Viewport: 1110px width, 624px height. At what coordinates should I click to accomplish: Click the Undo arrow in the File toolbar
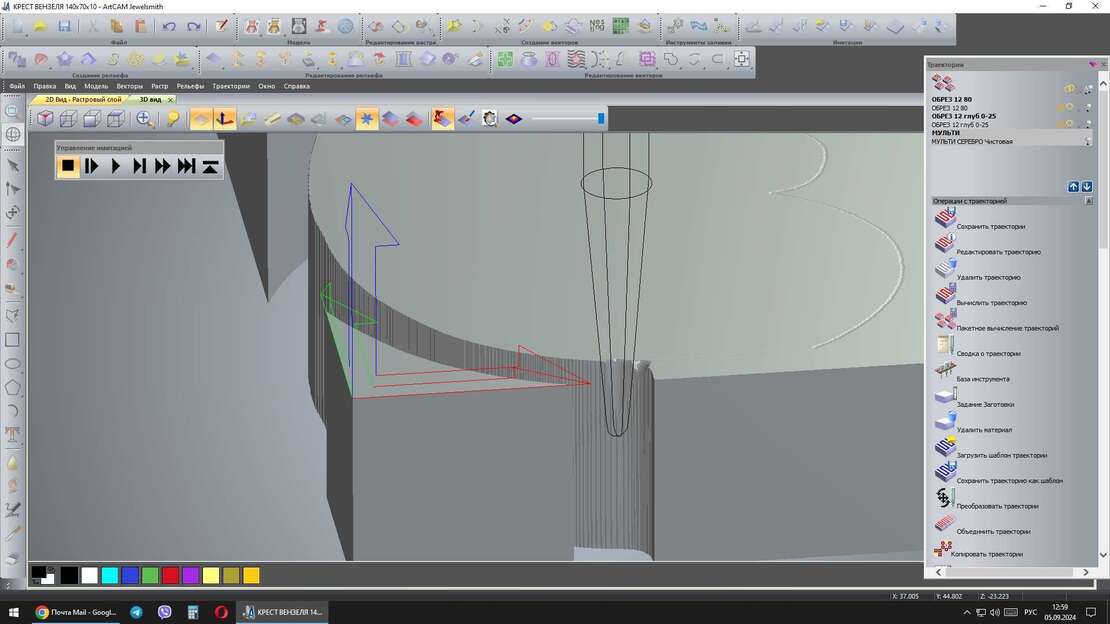point(169,26)
